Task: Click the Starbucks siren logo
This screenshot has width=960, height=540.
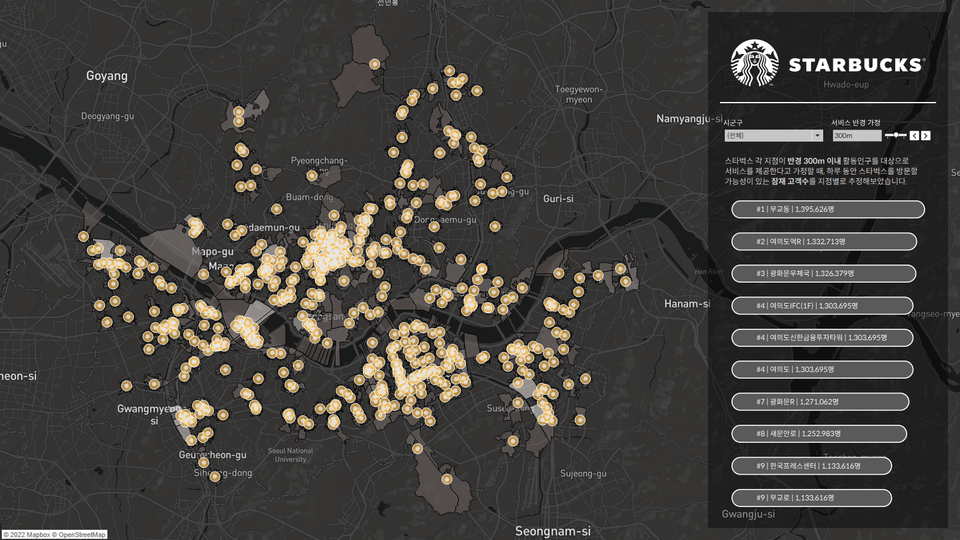Action: [x=755, y=63]
